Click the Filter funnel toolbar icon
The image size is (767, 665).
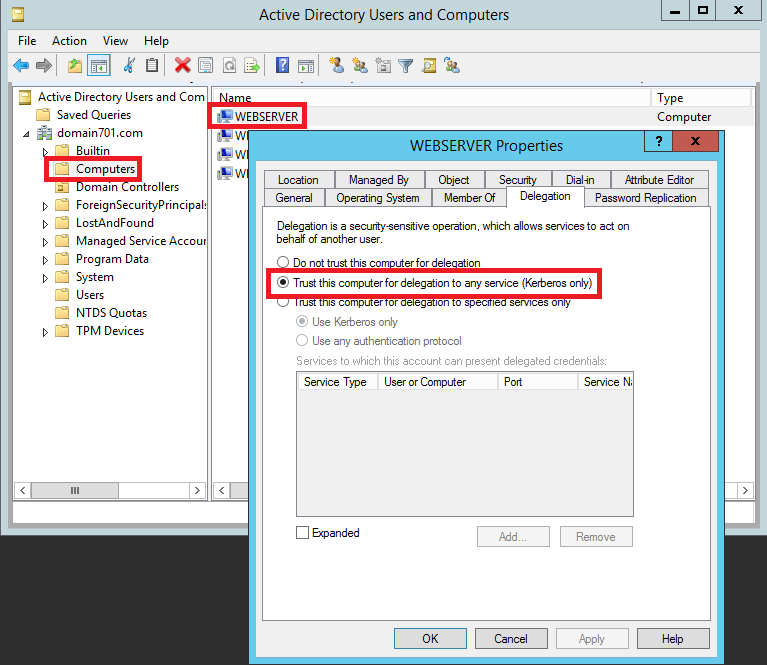click(406, 66)
